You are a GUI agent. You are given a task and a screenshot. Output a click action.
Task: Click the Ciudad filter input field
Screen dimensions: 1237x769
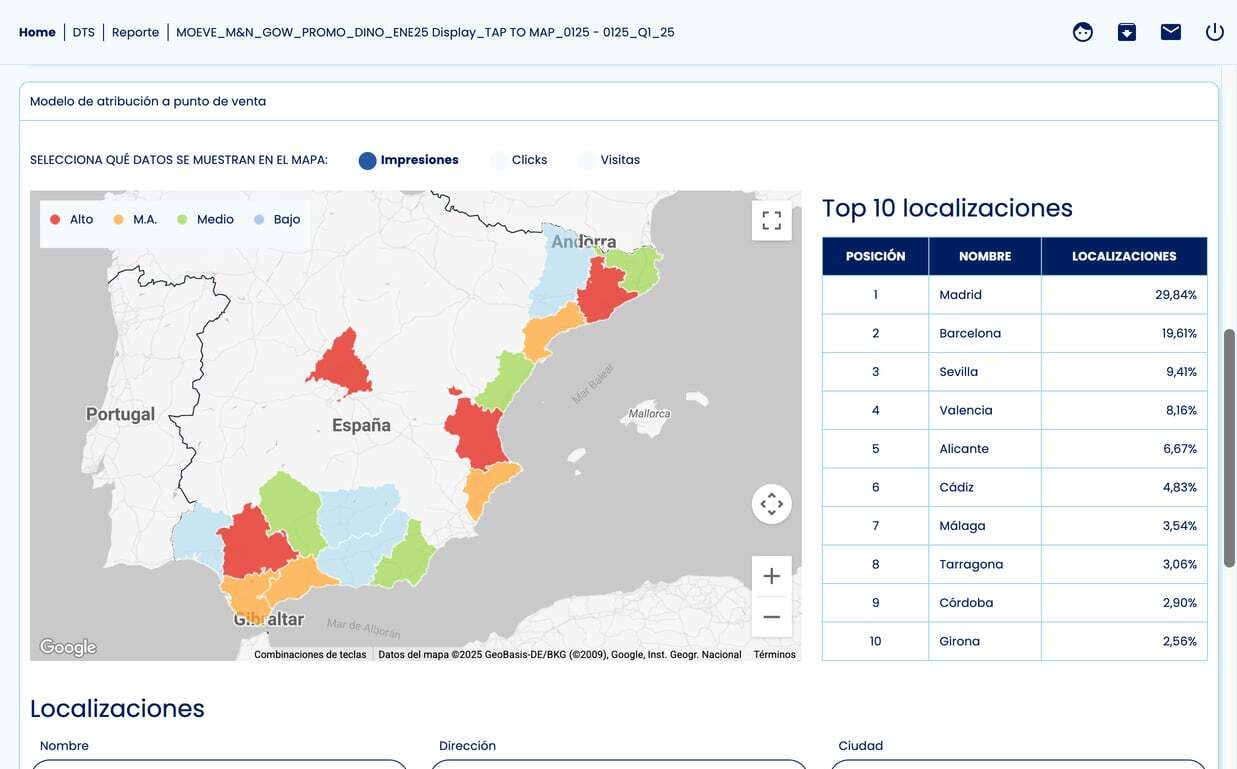tap(1018, 764)
